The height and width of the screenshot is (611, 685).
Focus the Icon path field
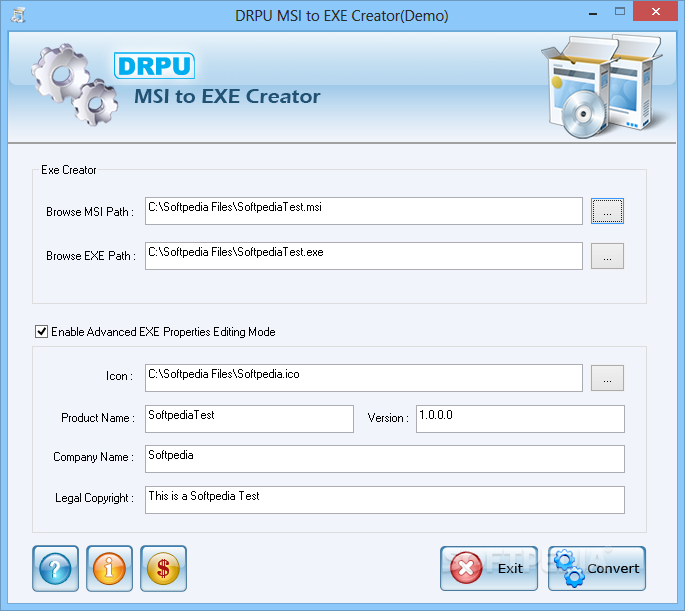[363, 378]
